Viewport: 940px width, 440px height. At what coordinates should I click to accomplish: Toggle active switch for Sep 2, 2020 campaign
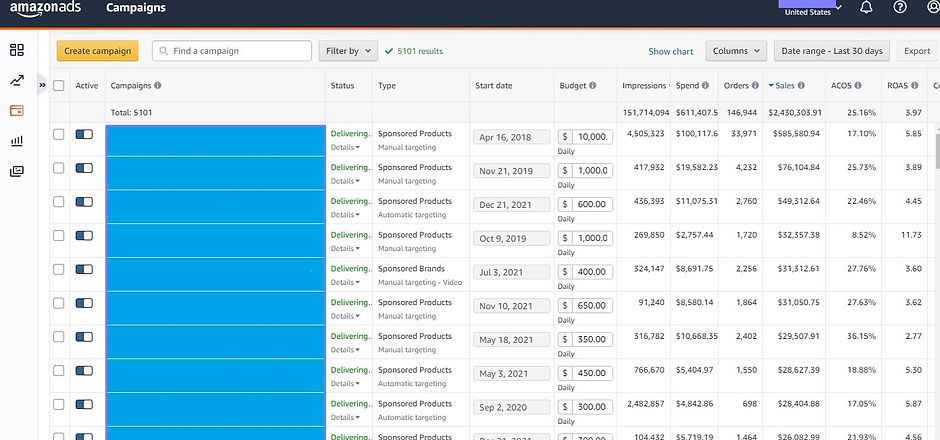click(x=85, y=404)
